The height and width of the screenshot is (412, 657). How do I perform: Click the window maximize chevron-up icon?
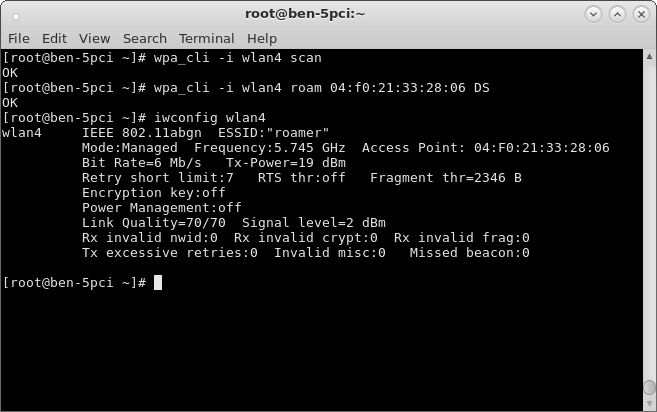tap(617, 14)
